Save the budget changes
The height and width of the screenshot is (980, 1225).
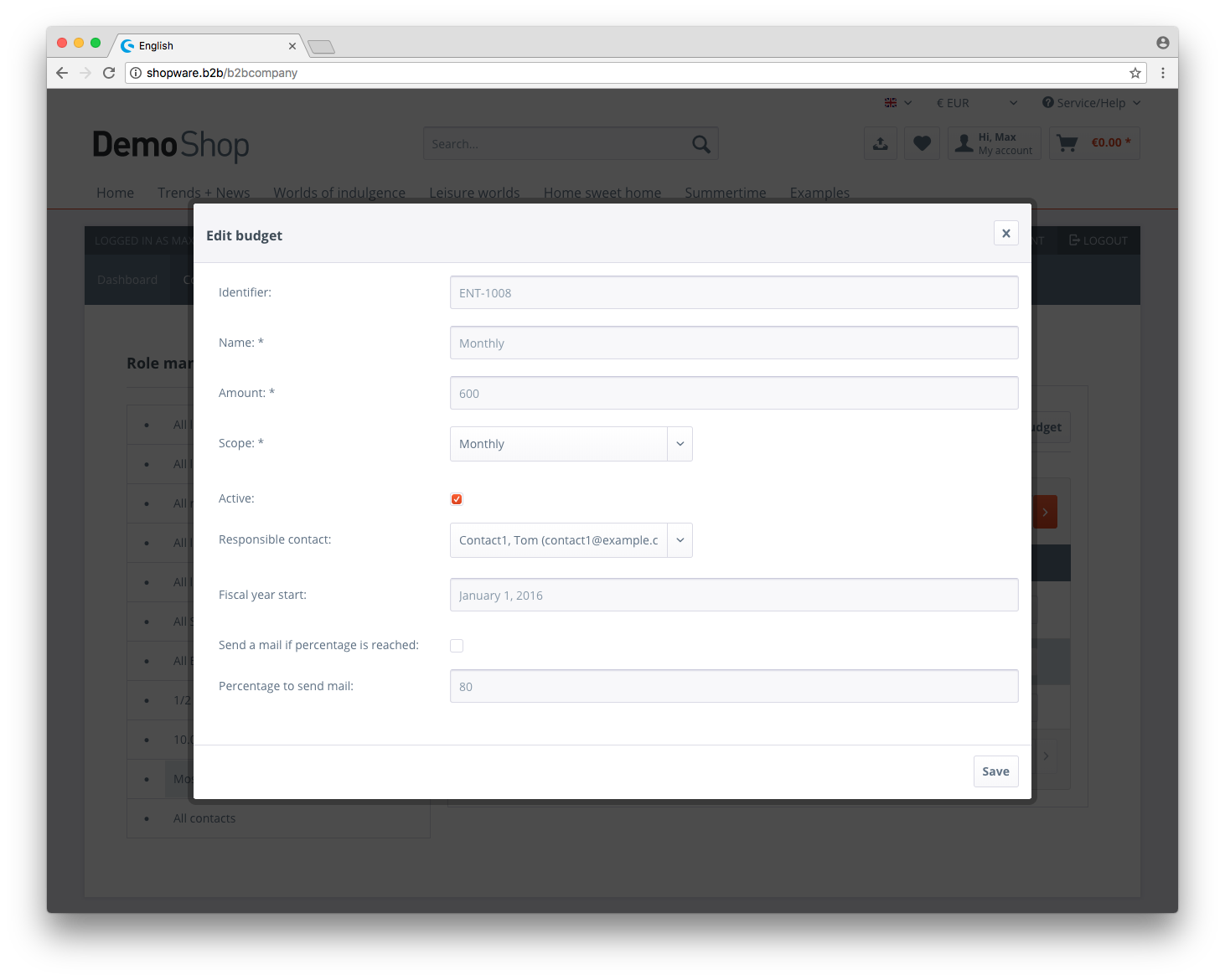pos(995,771)
